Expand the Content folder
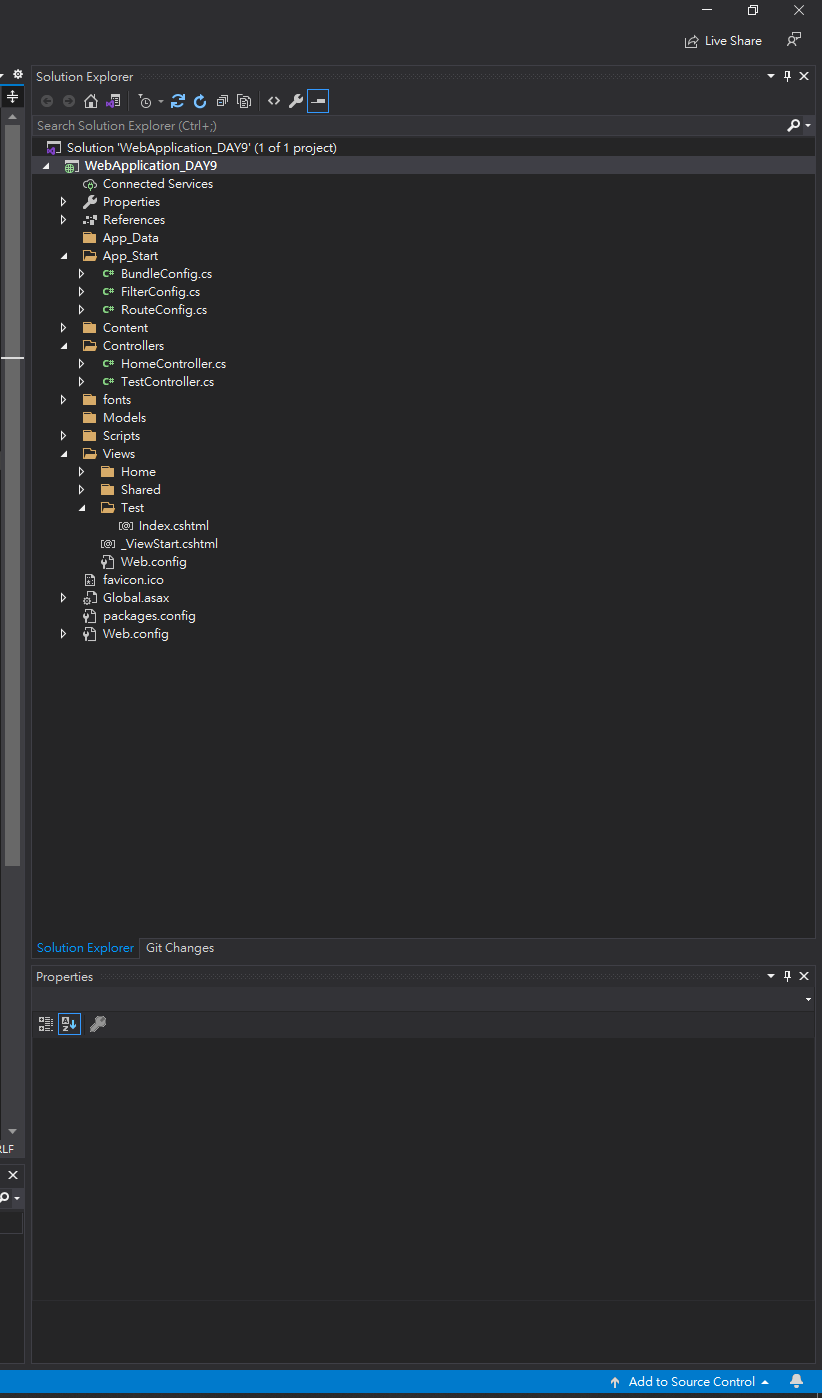 click(64, 328)
